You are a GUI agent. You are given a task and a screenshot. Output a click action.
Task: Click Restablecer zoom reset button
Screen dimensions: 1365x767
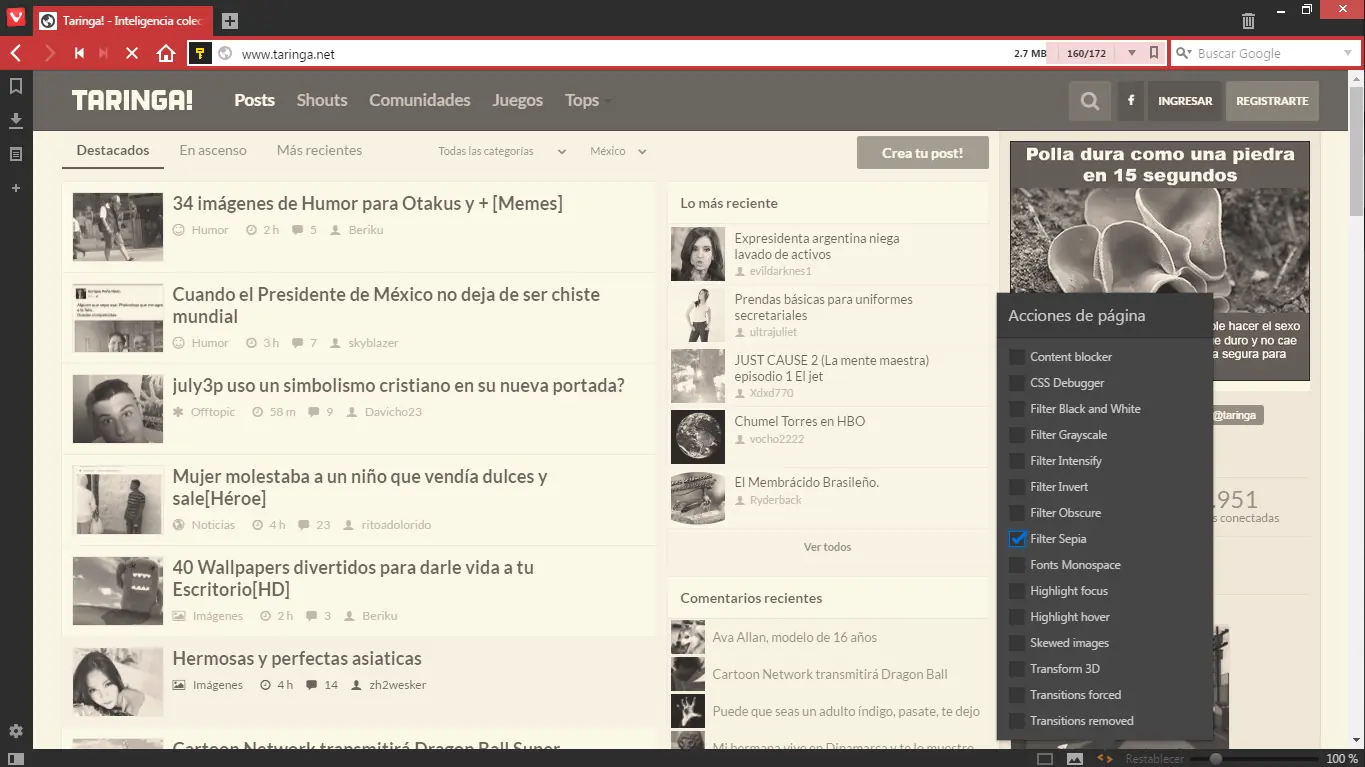coord(1155,759)
